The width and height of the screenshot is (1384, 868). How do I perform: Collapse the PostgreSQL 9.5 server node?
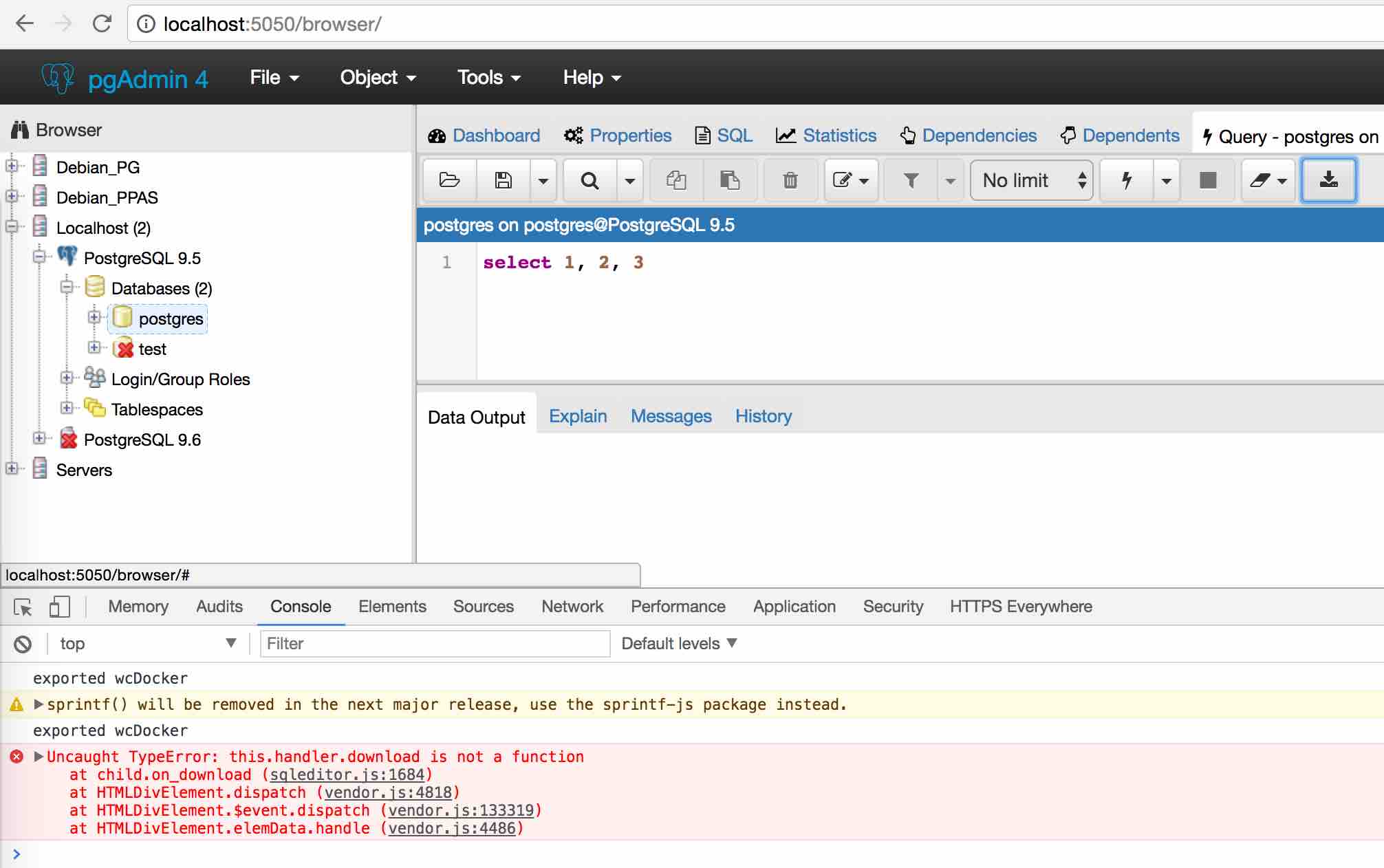[39, 257]
